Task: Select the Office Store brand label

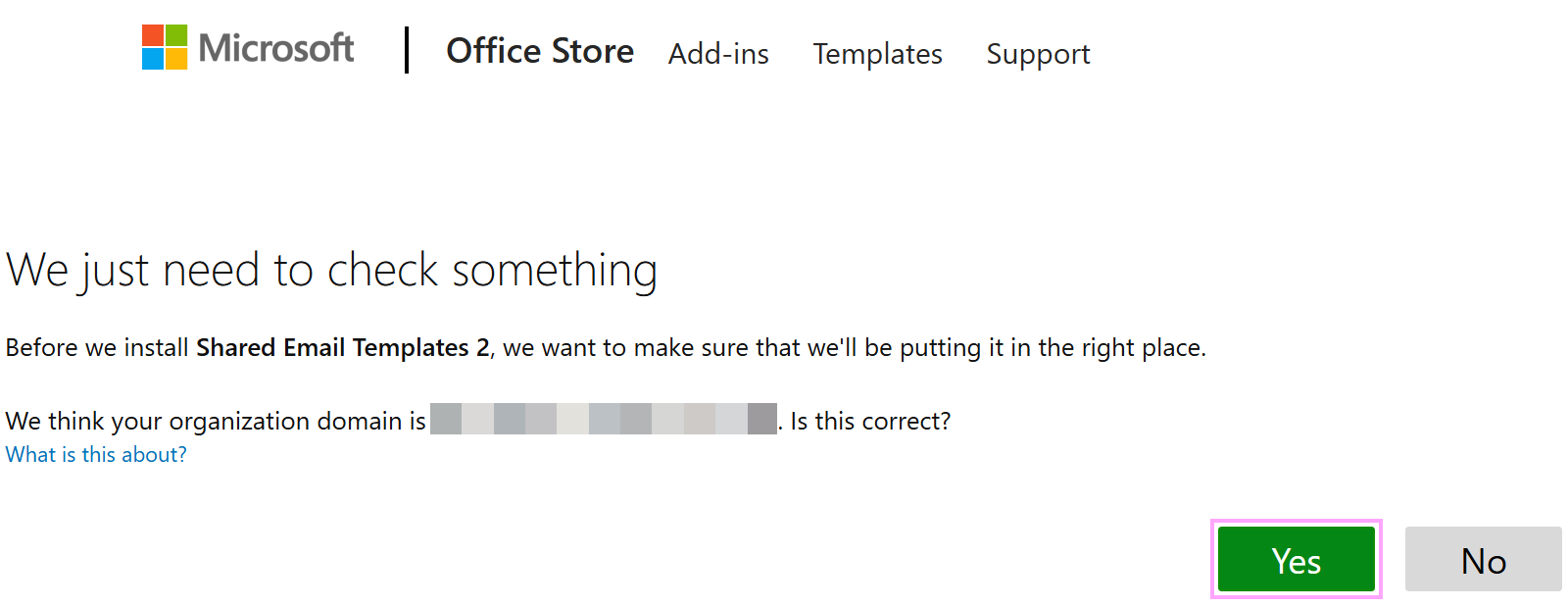Action: click(x=540, y=51)
